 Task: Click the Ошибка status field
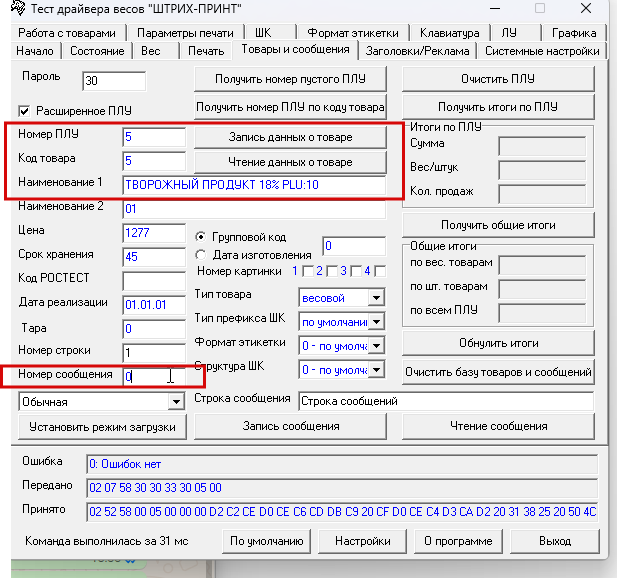click(x=342, y=464)
